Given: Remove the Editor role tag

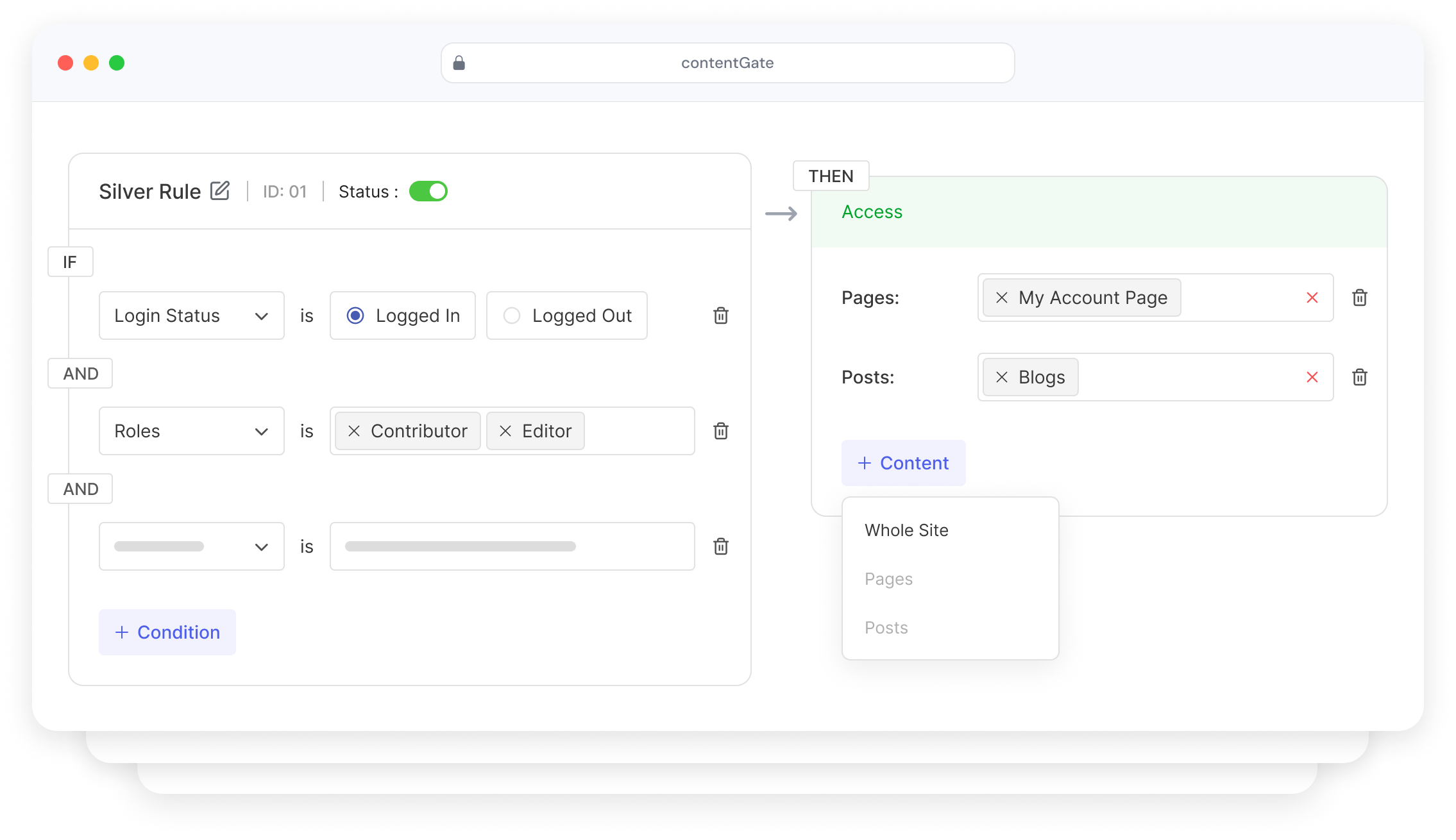Looking at the screenshot, I should point(505,431).
